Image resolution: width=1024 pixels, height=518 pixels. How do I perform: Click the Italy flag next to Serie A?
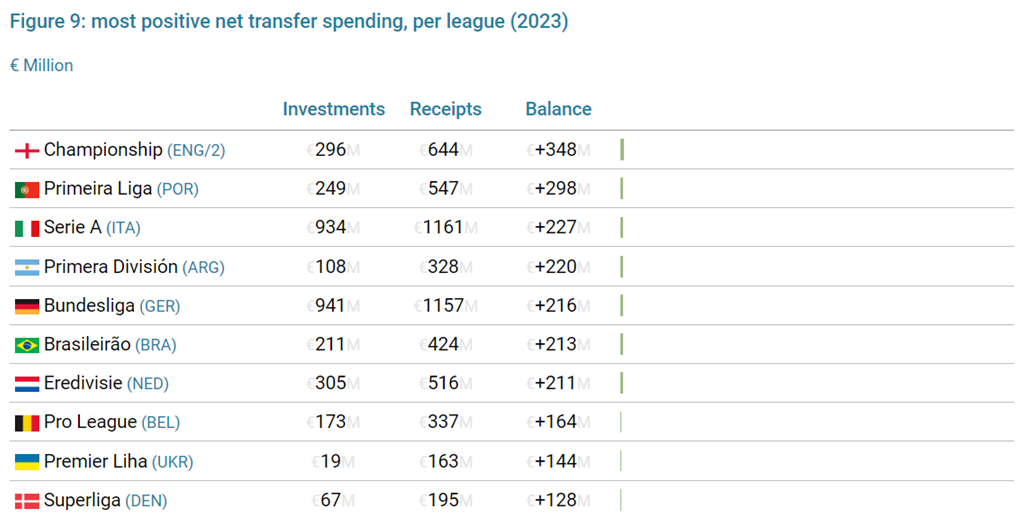[27, 229]
